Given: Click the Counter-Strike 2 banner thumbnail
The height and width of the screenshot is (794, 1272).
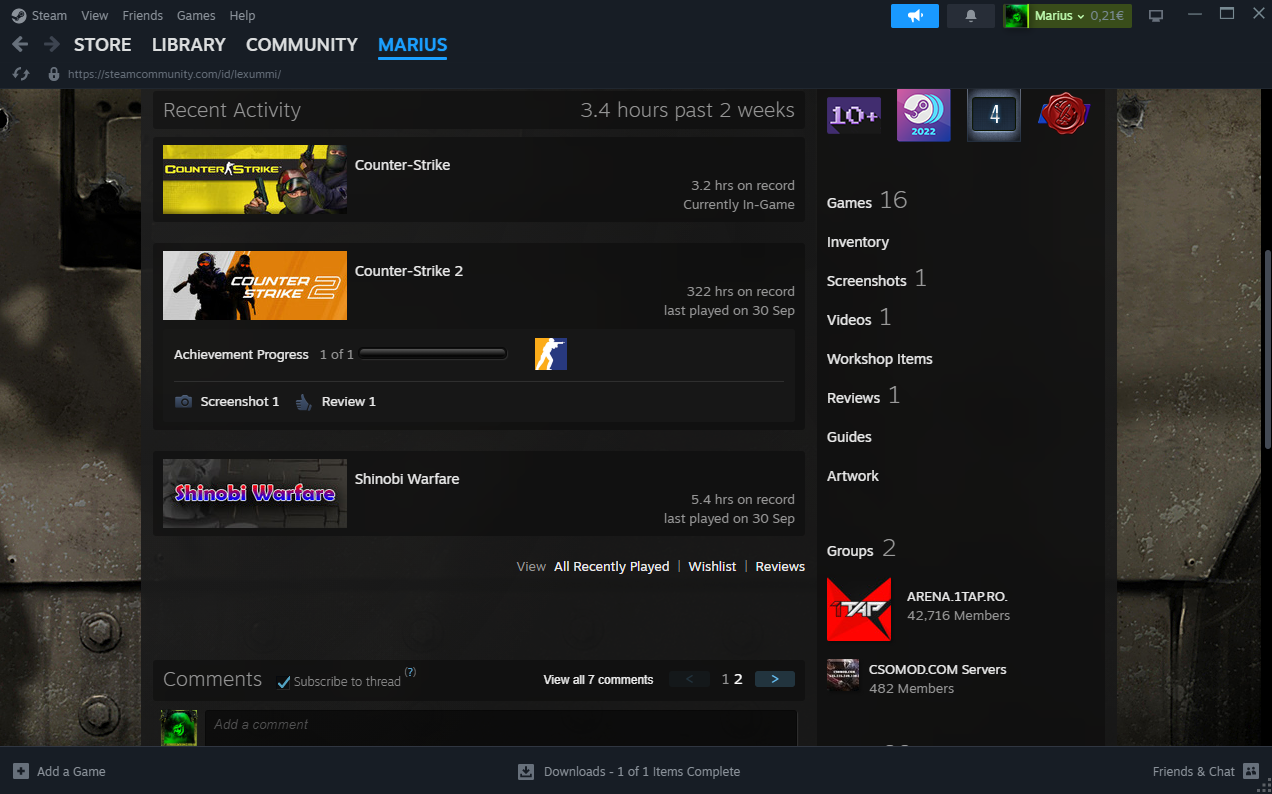Looking at the screenshot, I should click(255, 285).
